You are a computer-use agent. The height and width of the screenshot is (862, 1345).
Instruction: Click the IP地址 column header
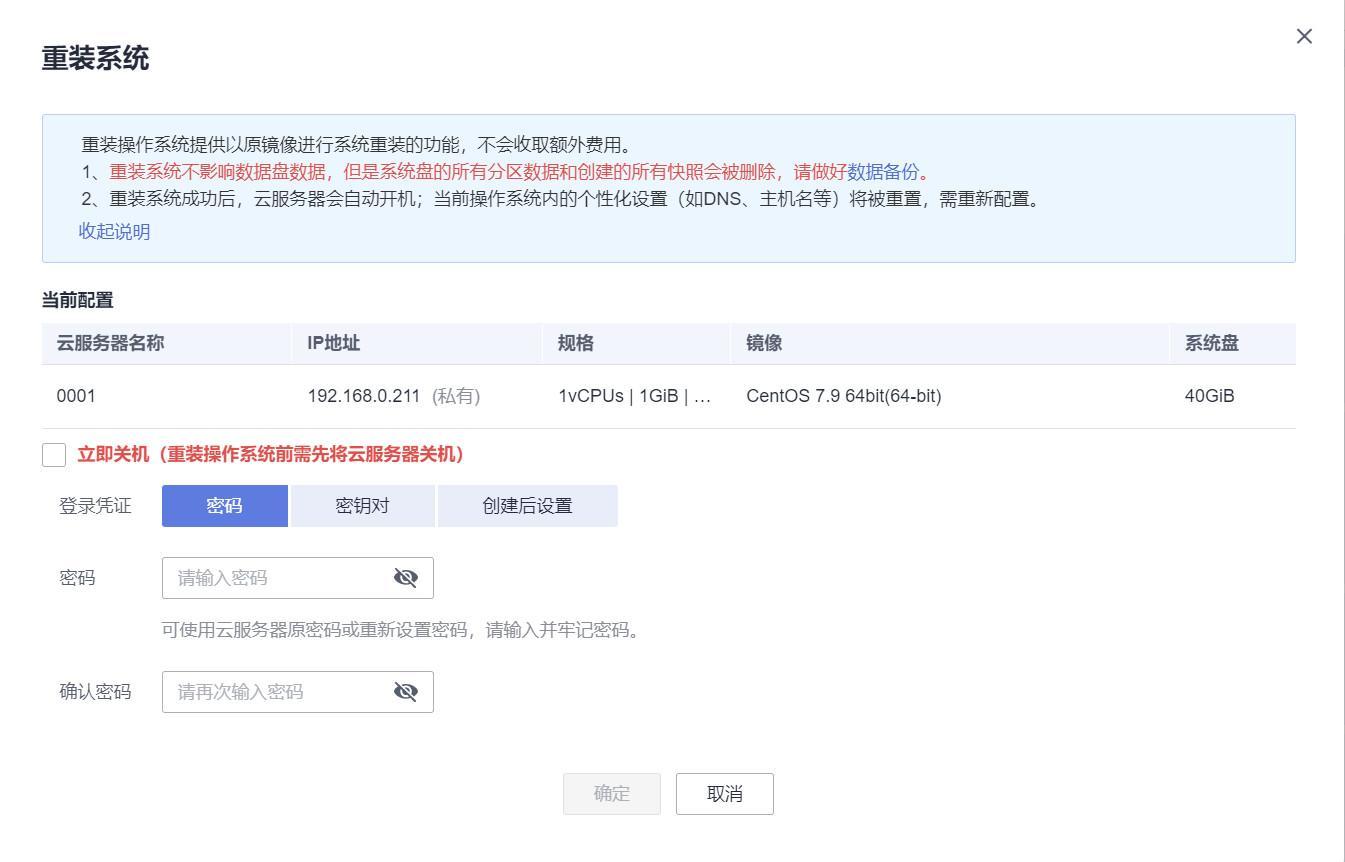click(333, 343)
